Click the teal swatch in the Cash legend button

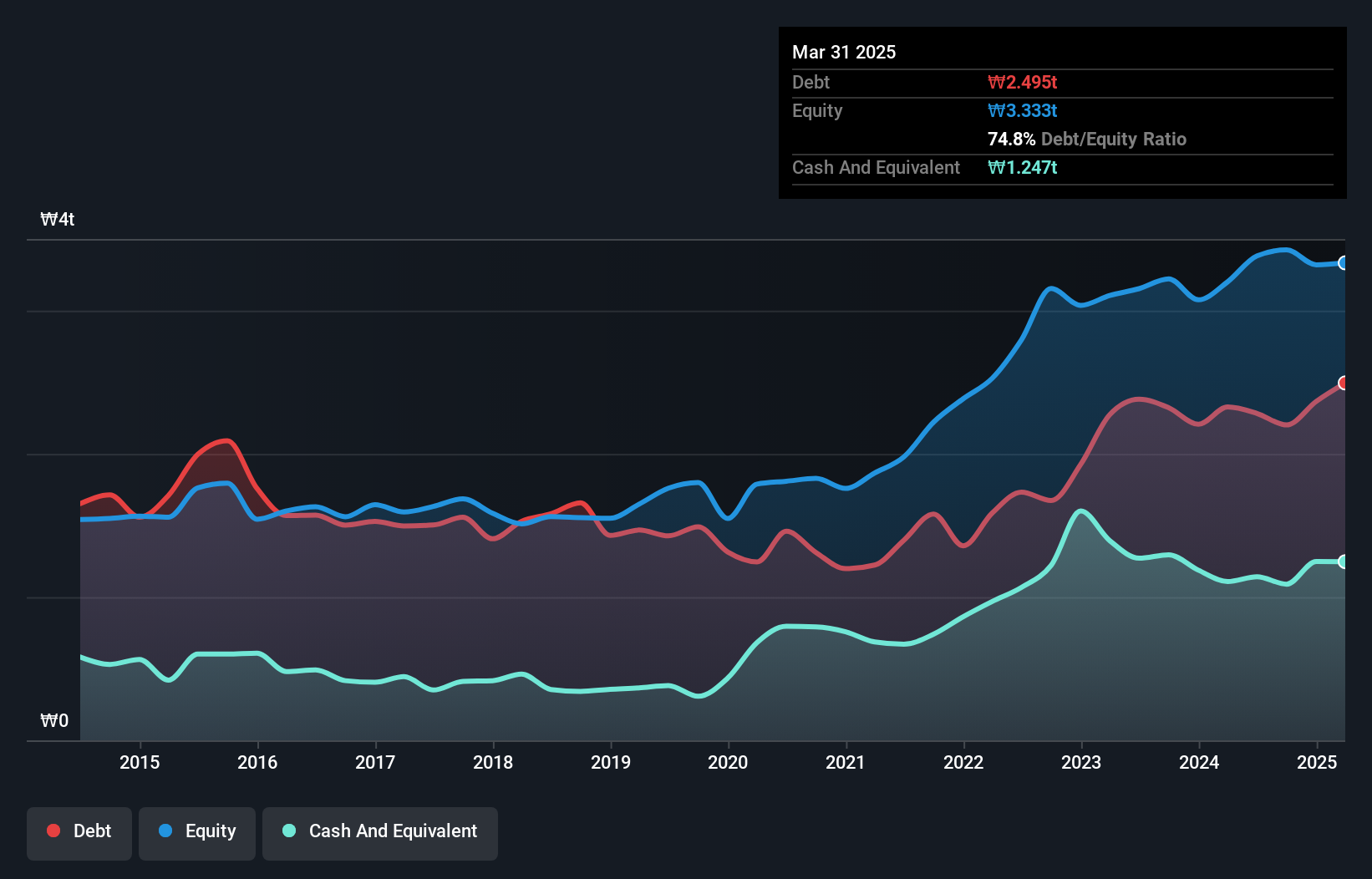(288, 831)
